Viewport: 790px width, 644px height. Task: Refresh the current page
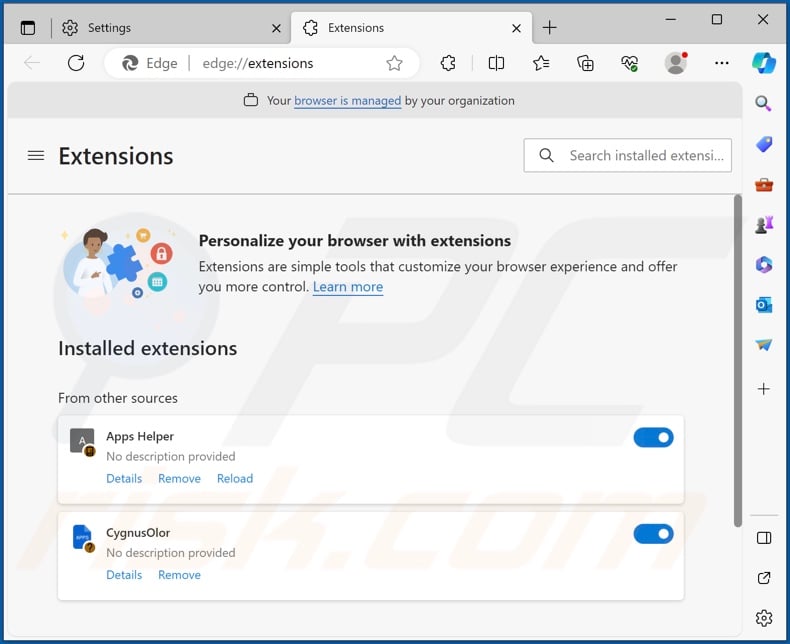[x=76, y=63]
